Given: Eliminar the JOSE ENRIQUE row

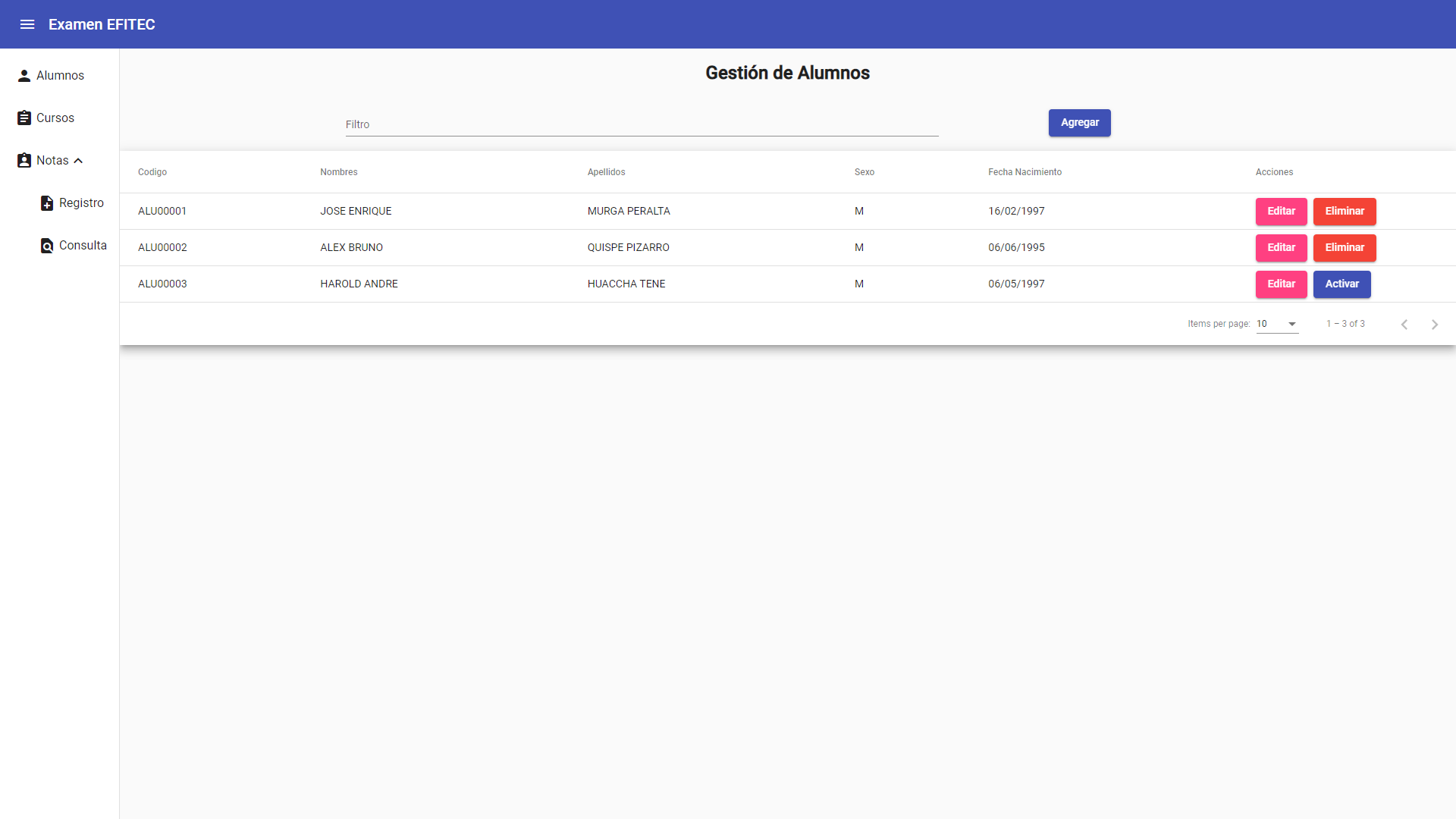Looking at the screenshot, I should click(1345, 212).
